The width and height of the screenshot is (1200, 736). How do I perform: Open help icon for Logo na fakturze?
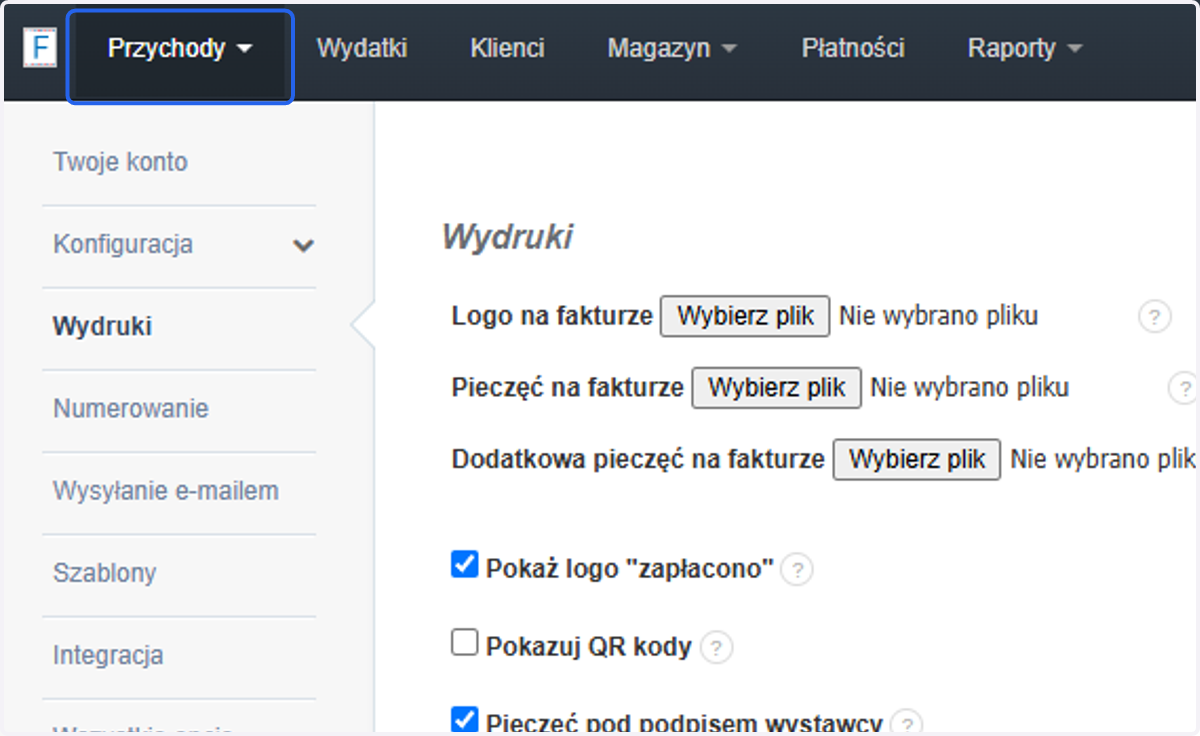(1154, 317)
